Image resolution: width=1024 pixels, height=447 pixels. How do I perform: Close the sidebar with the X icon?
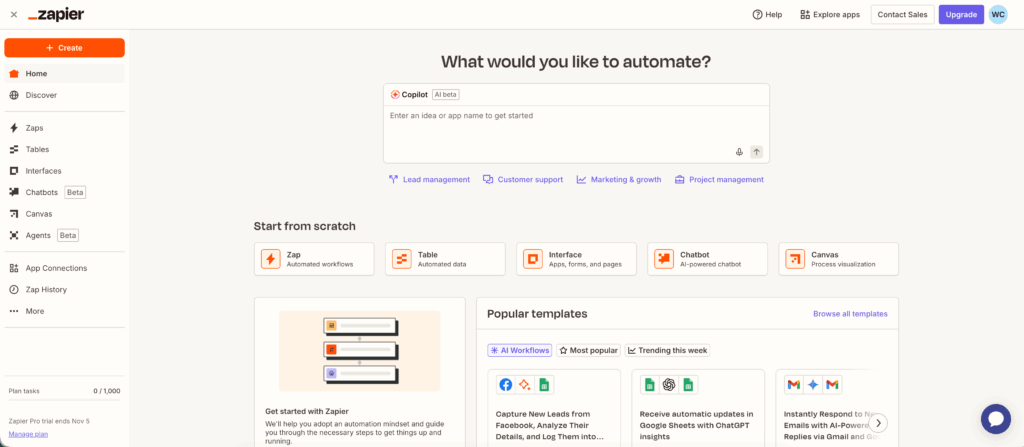click(x=13, y=14)
